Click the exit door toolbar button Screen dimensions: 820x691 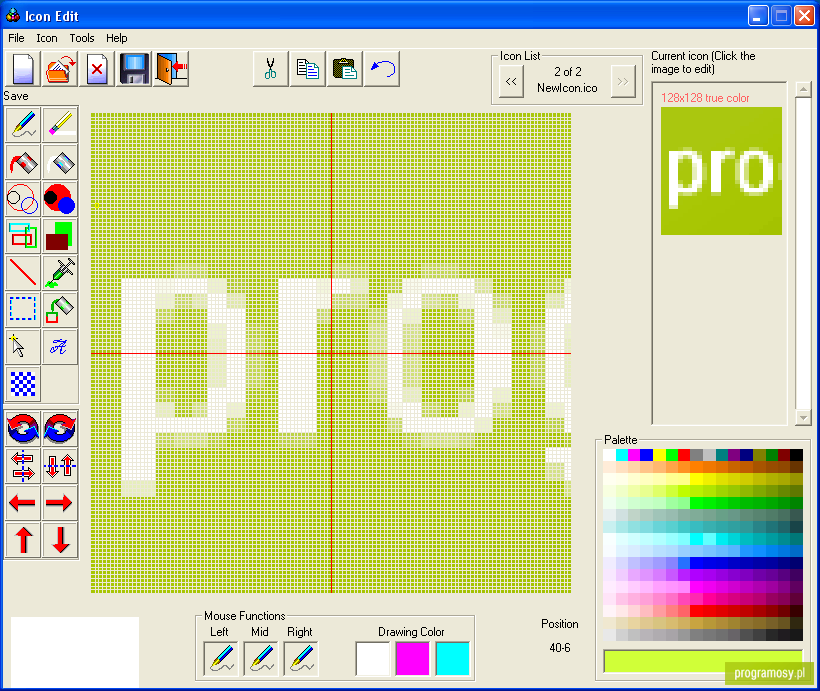pos(171,69)
